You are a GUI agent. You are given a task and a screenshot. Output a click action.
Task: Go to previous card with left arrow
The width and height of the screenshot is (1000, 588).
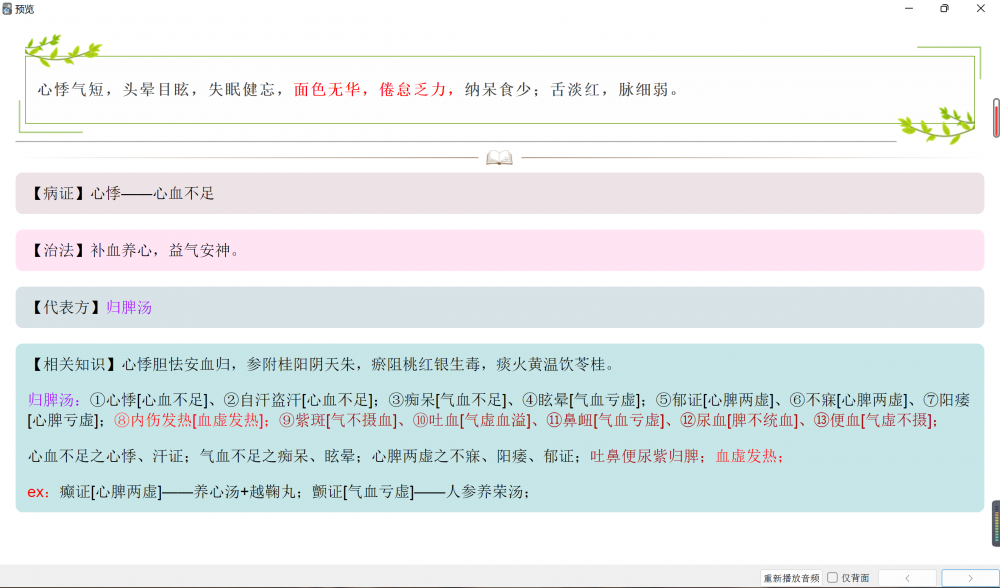(x=907, y=578)
